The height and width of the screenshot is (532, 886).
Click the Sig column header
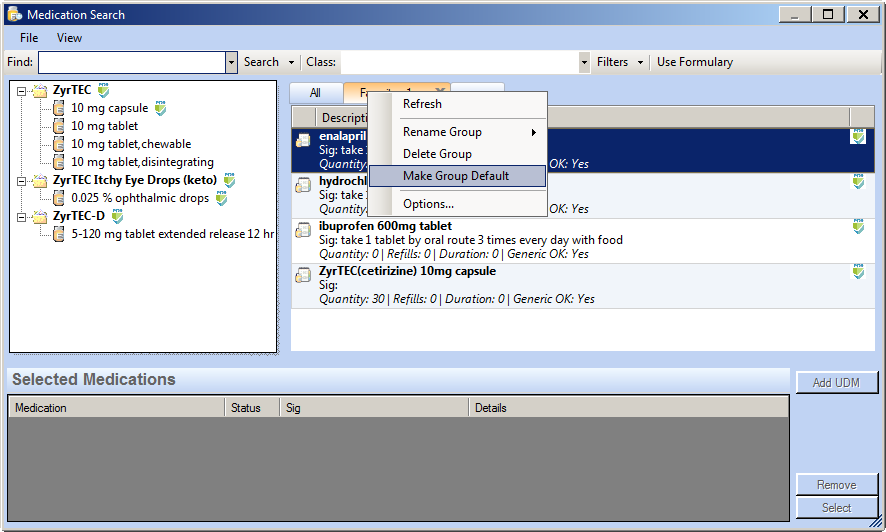pos(374,408)
